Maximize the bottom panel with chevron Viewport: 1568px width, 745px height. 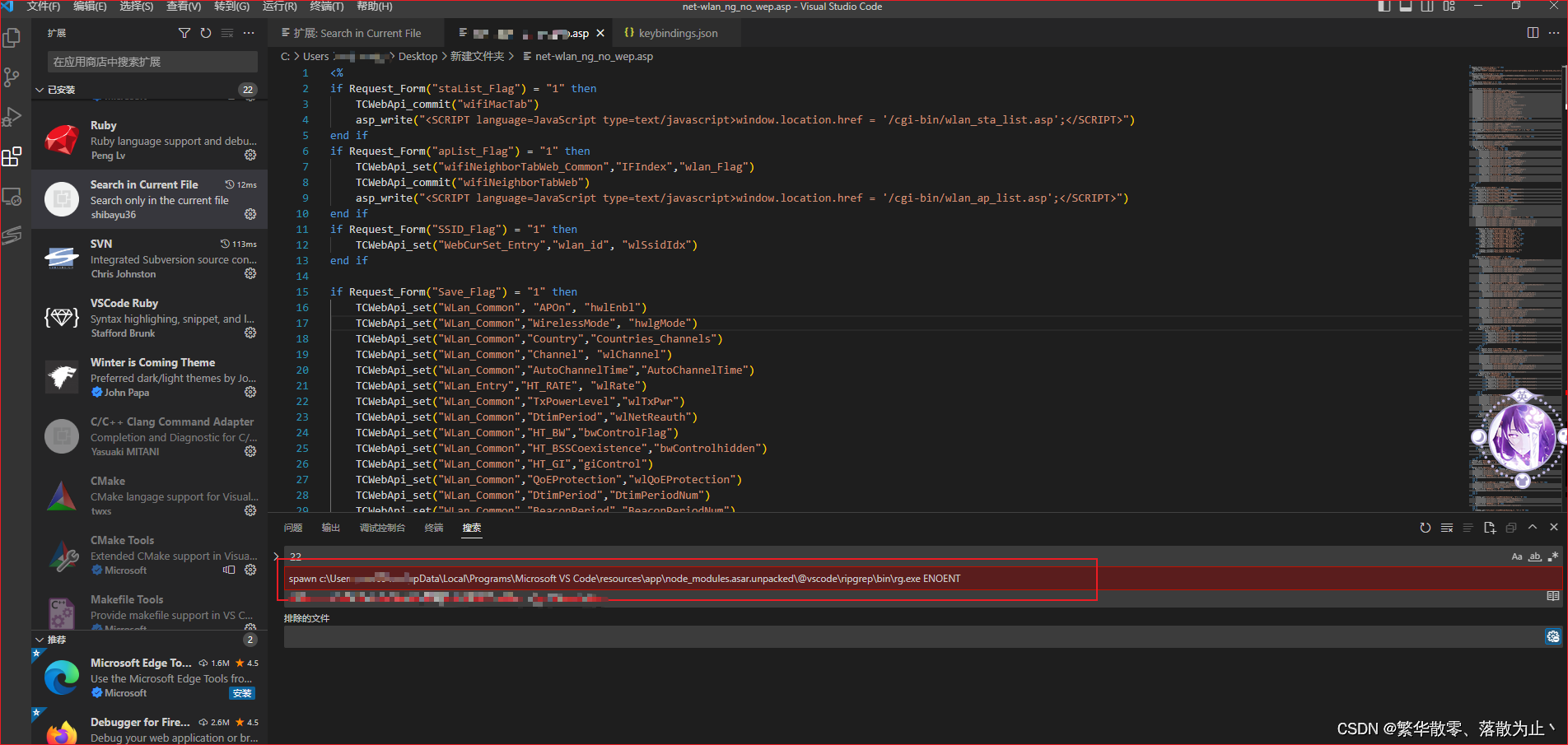[1533, 528]
